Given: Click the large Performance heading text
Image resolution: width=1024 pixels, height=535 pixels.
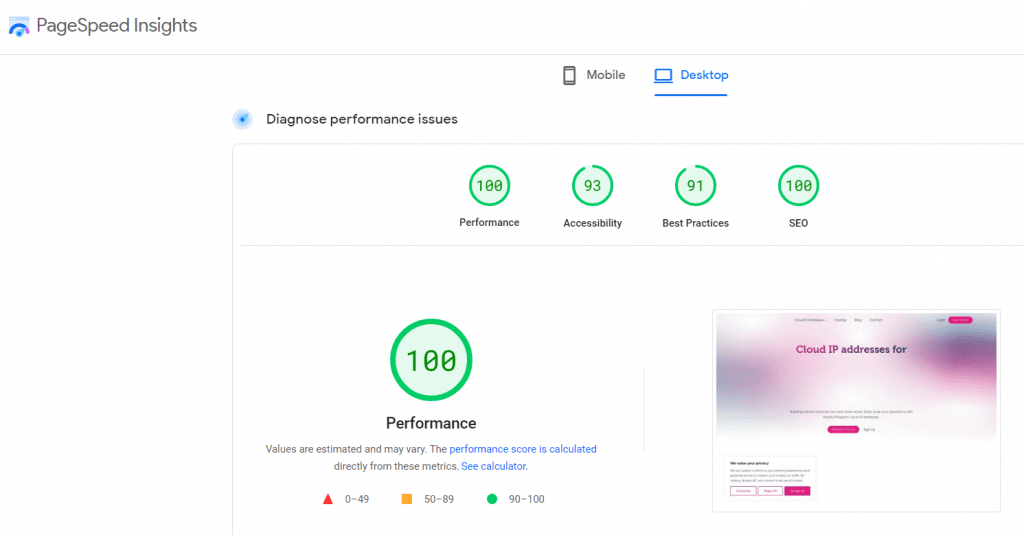Looking at the screenshot, I should click(431, 423).
